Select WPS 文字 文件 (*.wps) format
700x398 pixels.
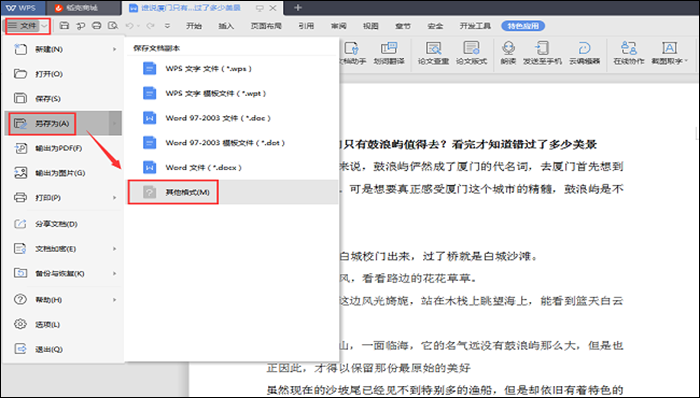click(x=232, y=68)
